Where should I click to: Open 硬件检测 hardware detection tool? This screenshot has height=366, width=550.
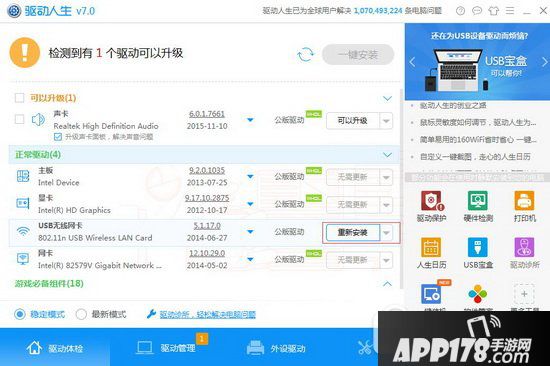[478, 206]
